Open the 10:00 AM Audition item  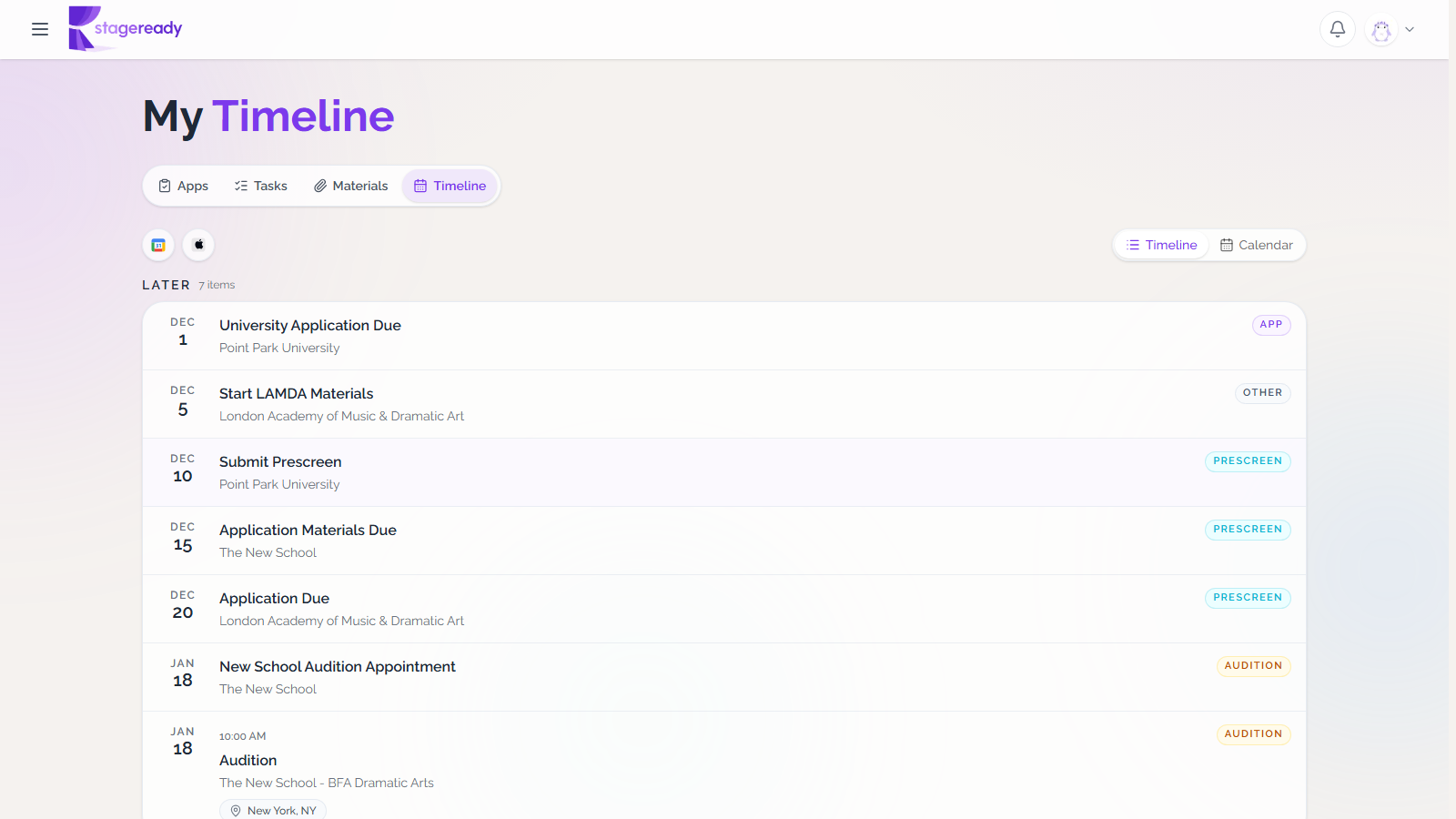click(x=724, y=765)
